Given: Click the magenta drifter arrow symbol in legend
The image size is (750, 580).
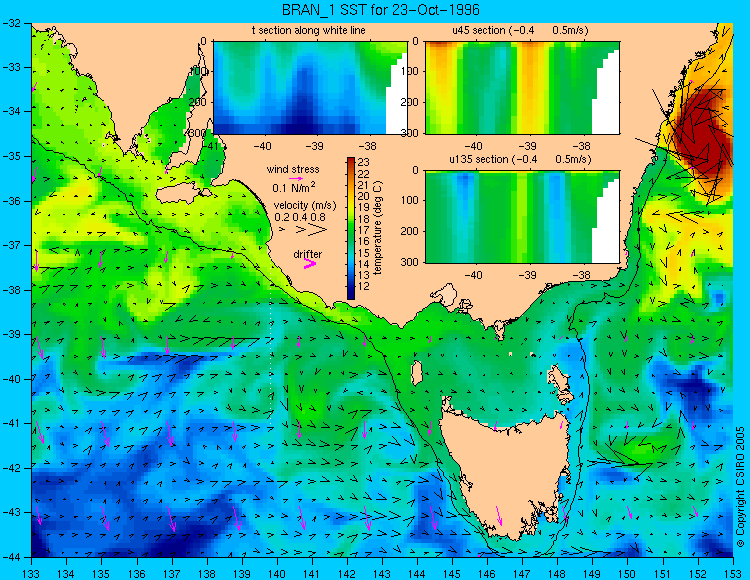Looking at the screenshot, I should (x=310, y=264).
